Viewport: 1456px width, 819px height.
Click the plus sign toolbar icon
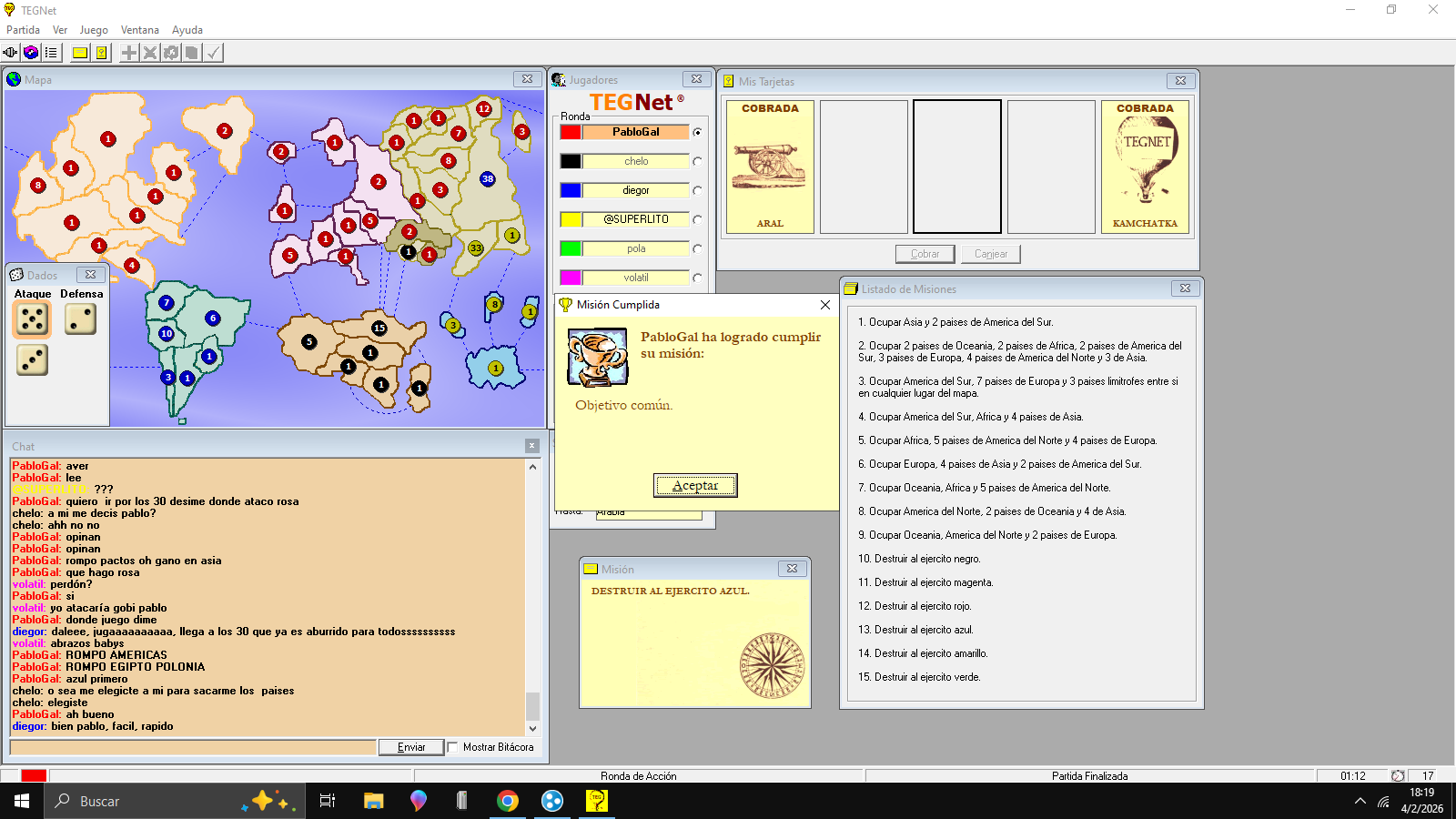(129, 53)
